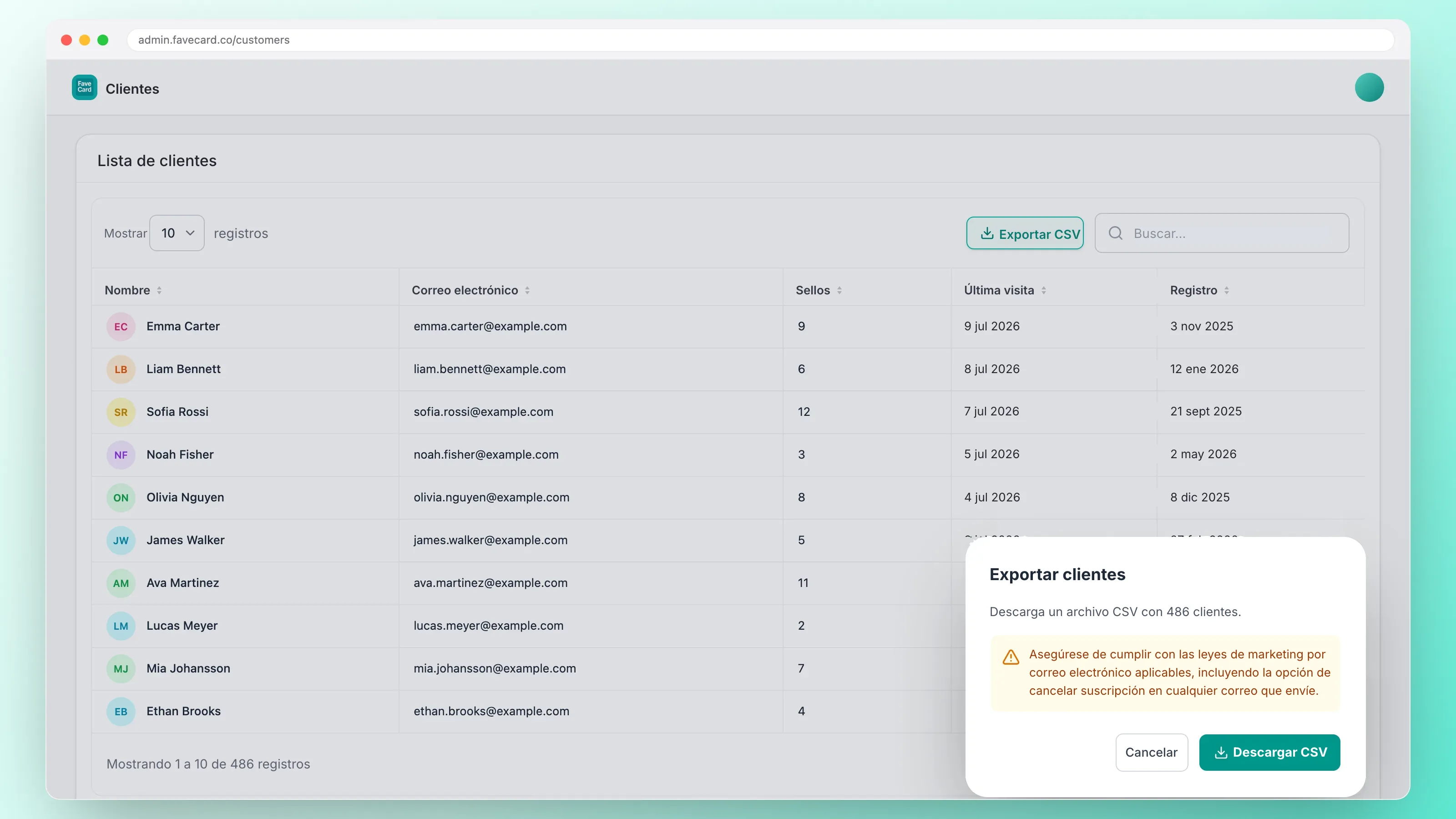Click the Clientes page title
1456x819 pixels.
(132, 89)
